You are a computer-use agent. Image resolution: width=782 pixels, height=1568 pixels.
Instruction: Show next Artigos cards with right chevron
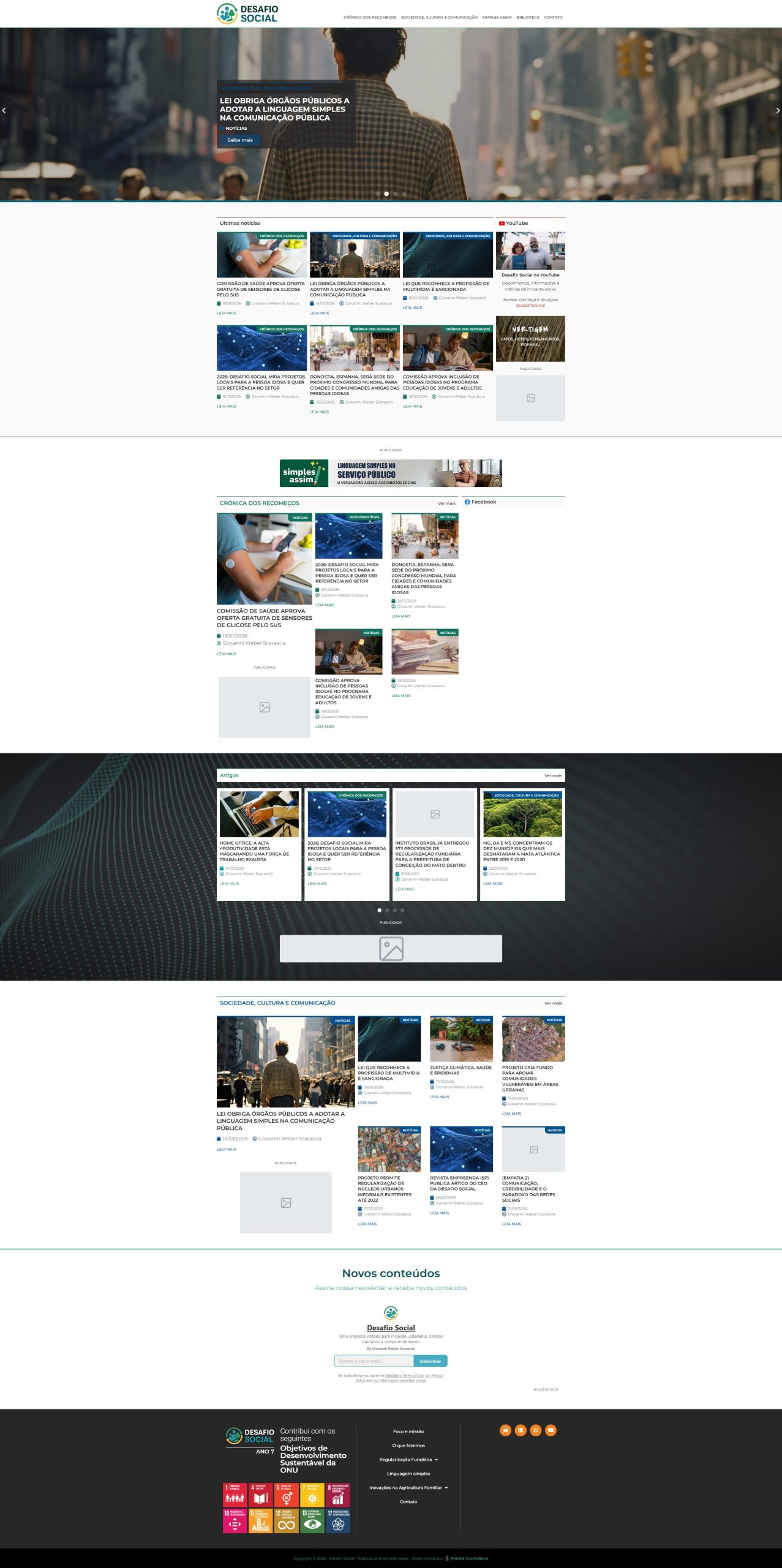(560, 846)
